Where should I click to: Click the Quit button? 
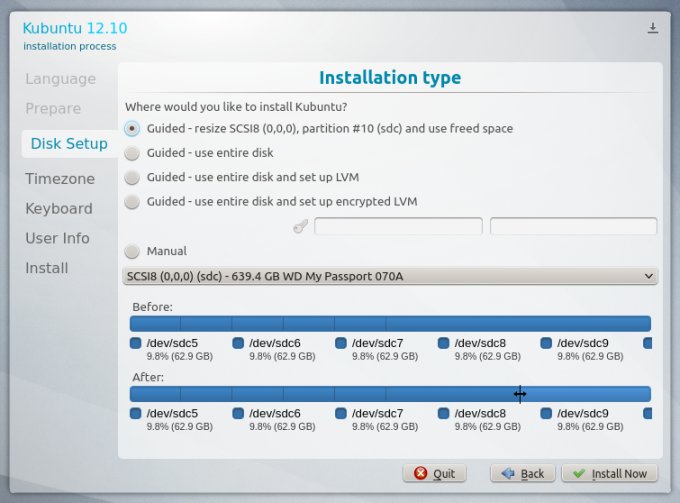pyautogui.click(x=435, y=474)
